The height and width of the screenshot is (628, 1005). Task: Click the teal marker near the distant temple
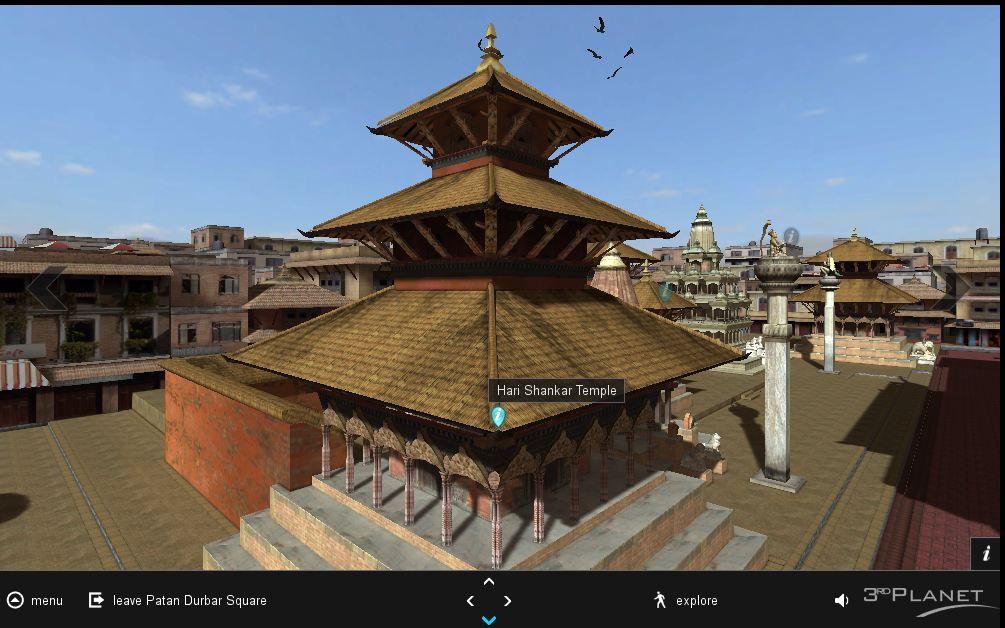click(666, 292)
